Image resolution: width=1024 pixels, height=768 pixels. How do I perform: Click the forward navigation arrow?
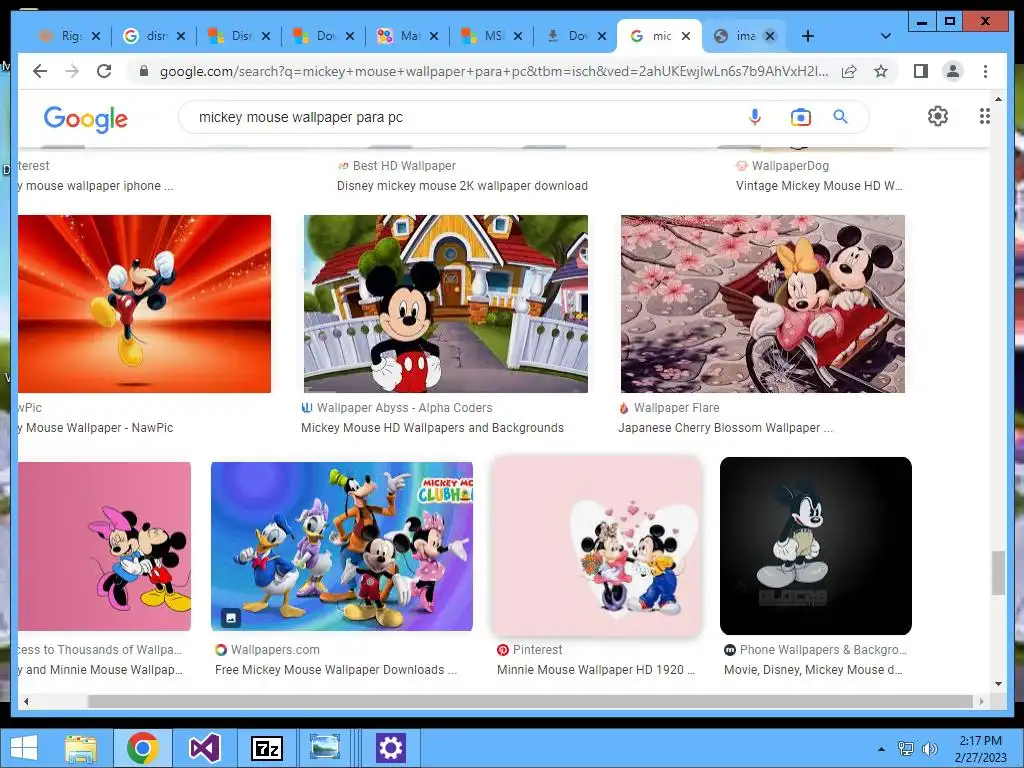[x=72, y=71]
